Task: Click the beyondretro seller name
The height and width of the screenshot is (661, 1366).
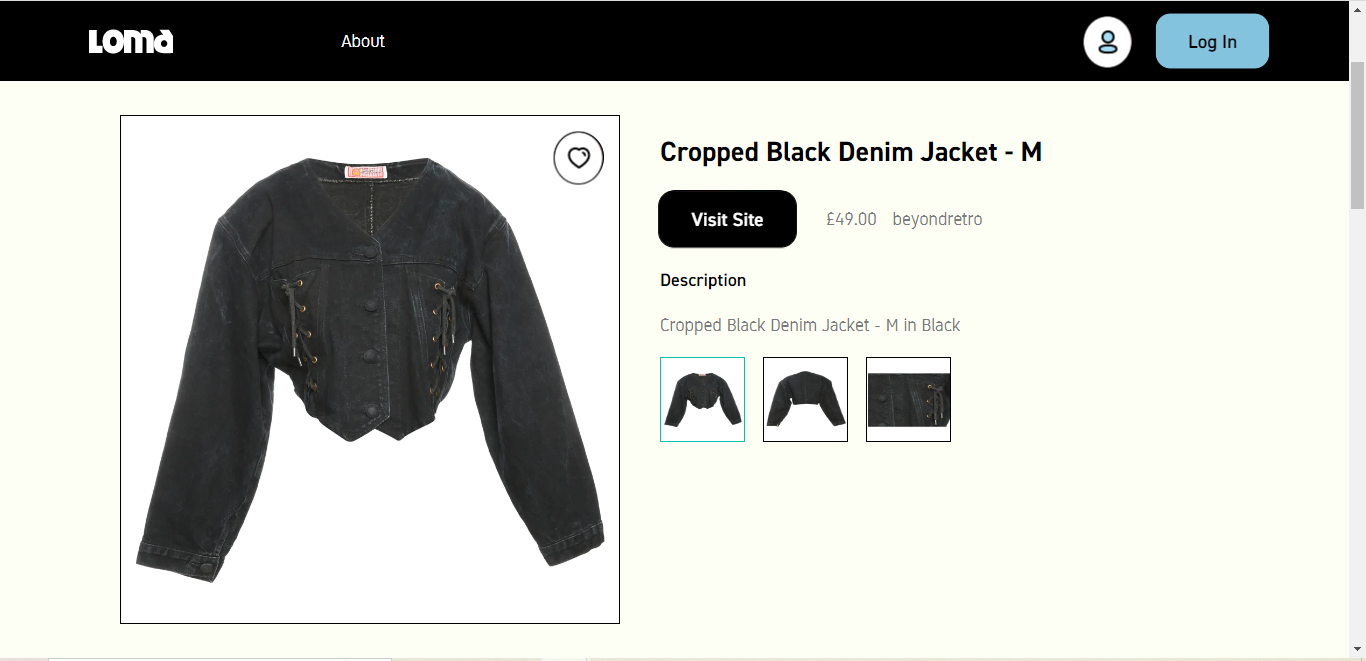Action: pyautogui.click(x=937, y=219)
